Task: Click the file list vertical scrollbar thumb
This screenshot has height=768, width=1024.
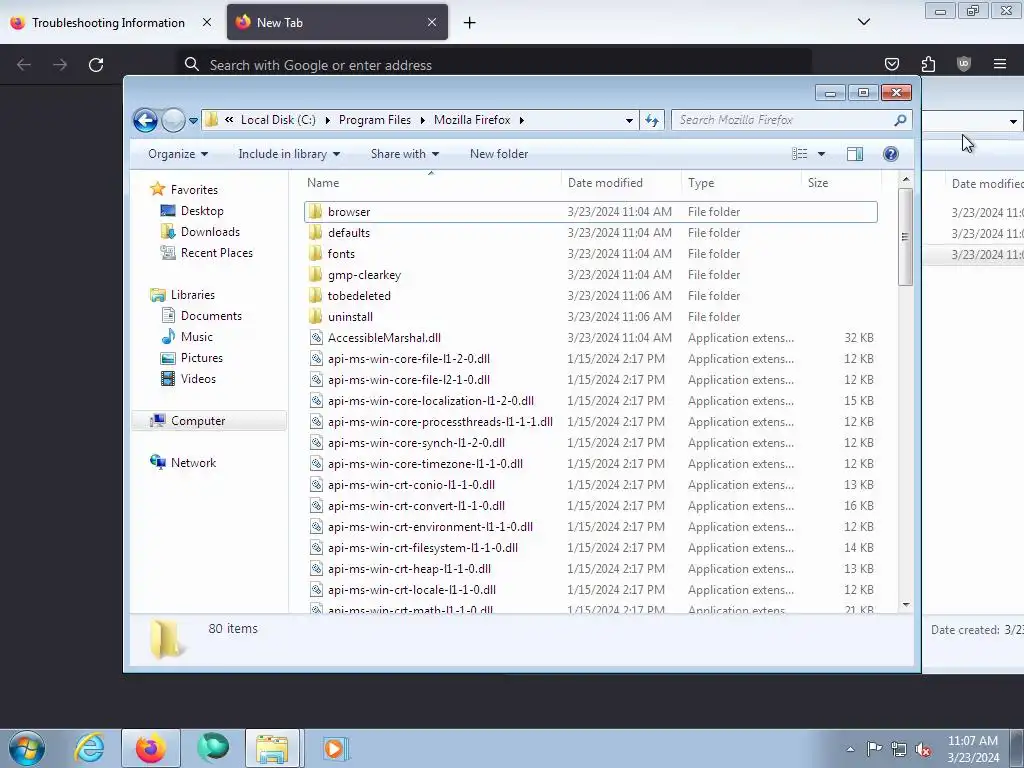Action: pyautogui.click(x=905, y=236)
